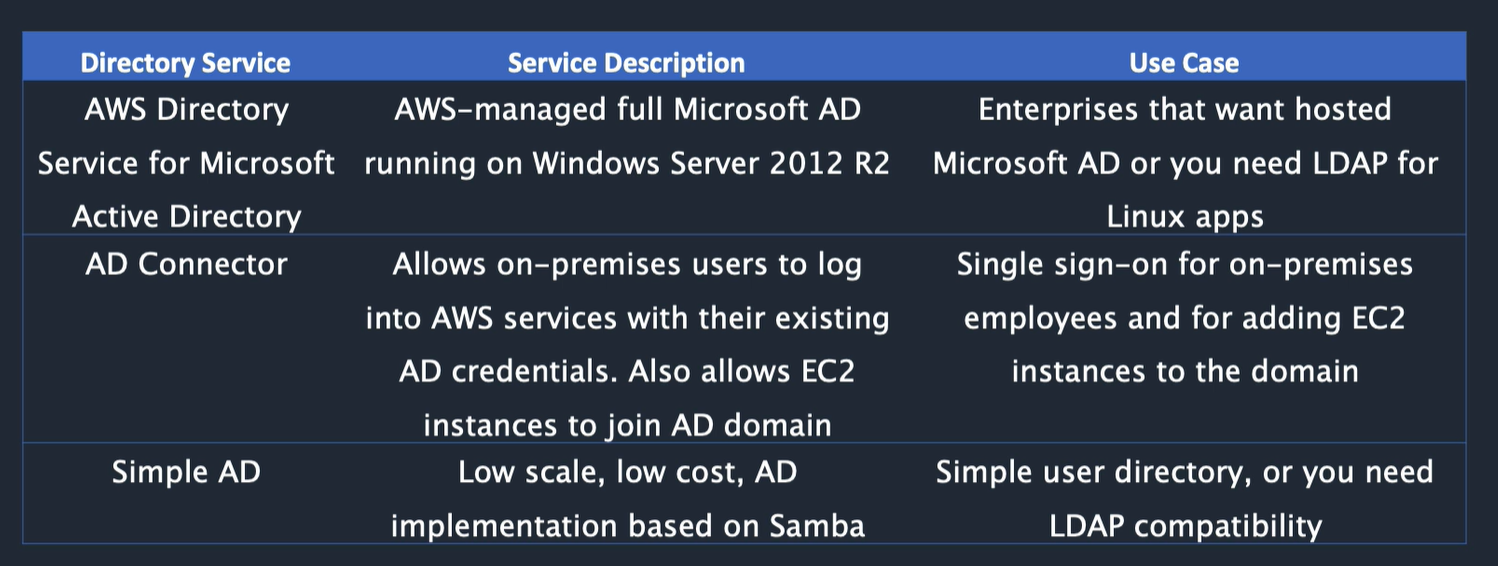Click the instances to the domain text
Viewport: 1498px width, 566px height.
[1185, 371]
